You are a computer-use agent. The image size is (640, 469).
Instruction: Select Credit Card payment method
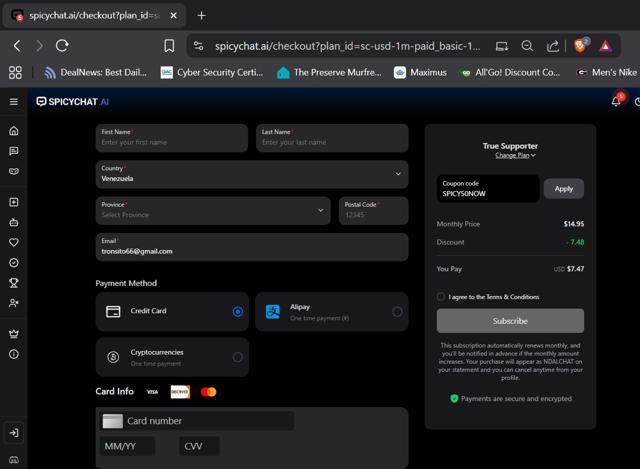172,311
